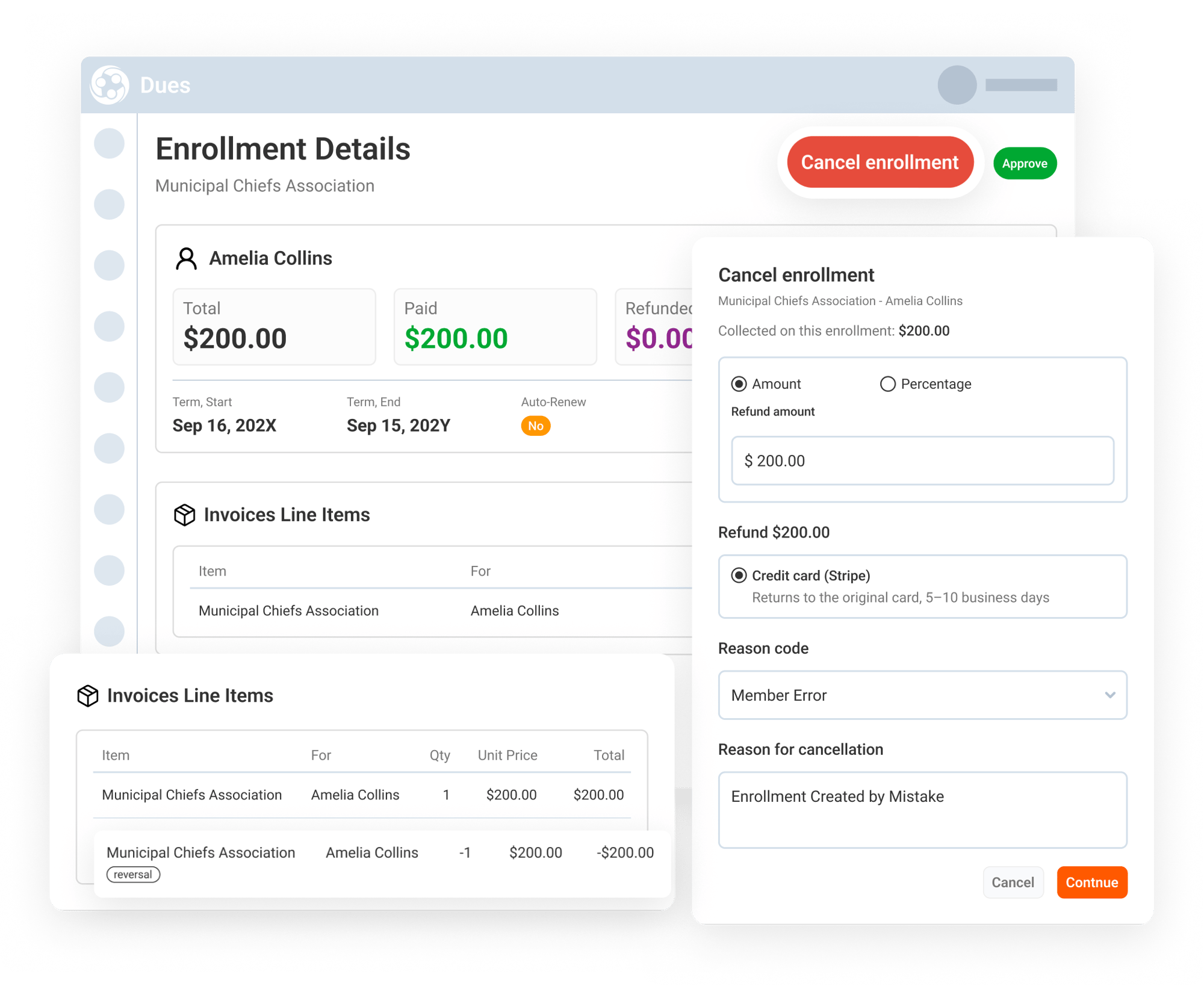Click the Dues app logo icon
The width and height of the screenshot is (1204, 986).
point(110,85)
